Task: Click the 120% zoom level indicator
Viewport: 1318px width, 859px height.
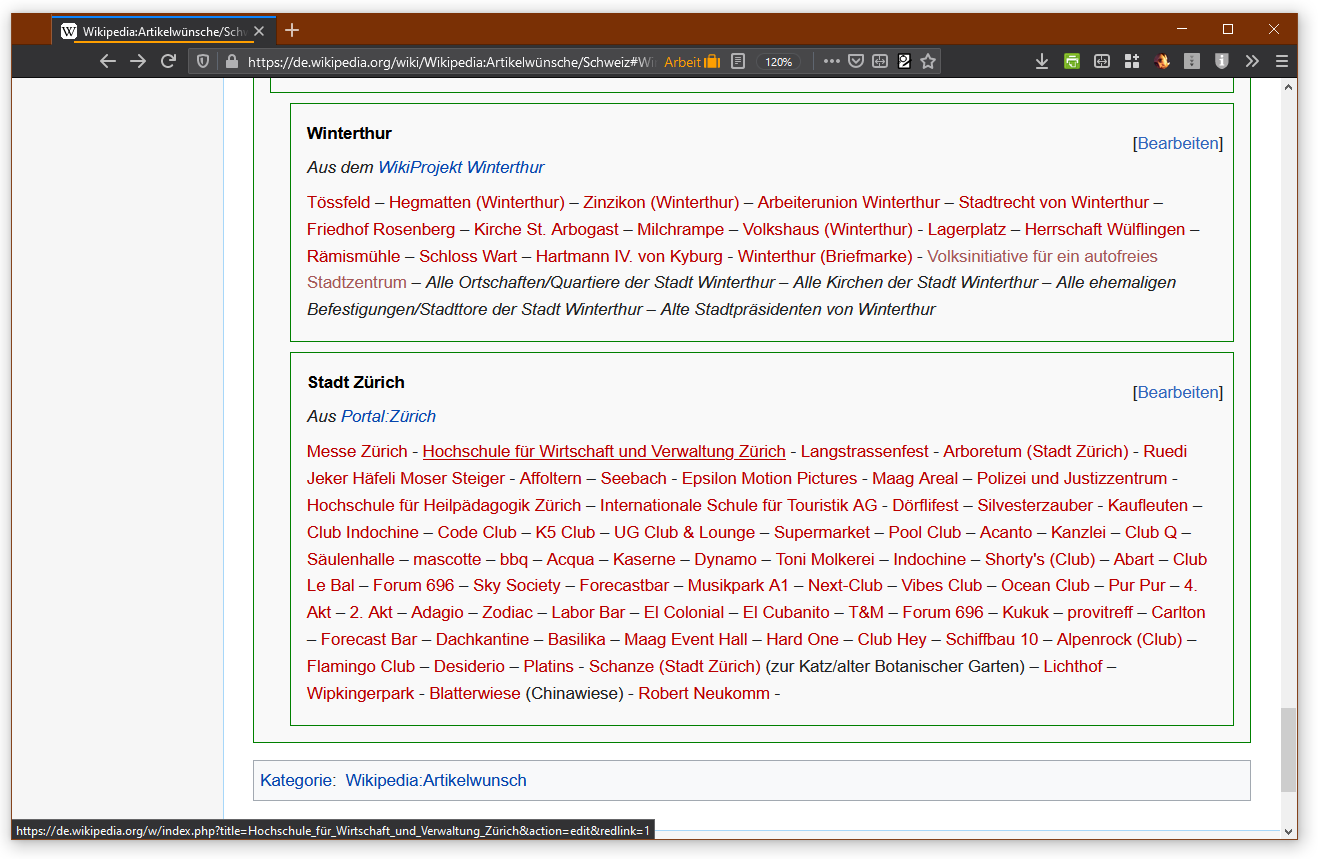Action: pos(778,61)
